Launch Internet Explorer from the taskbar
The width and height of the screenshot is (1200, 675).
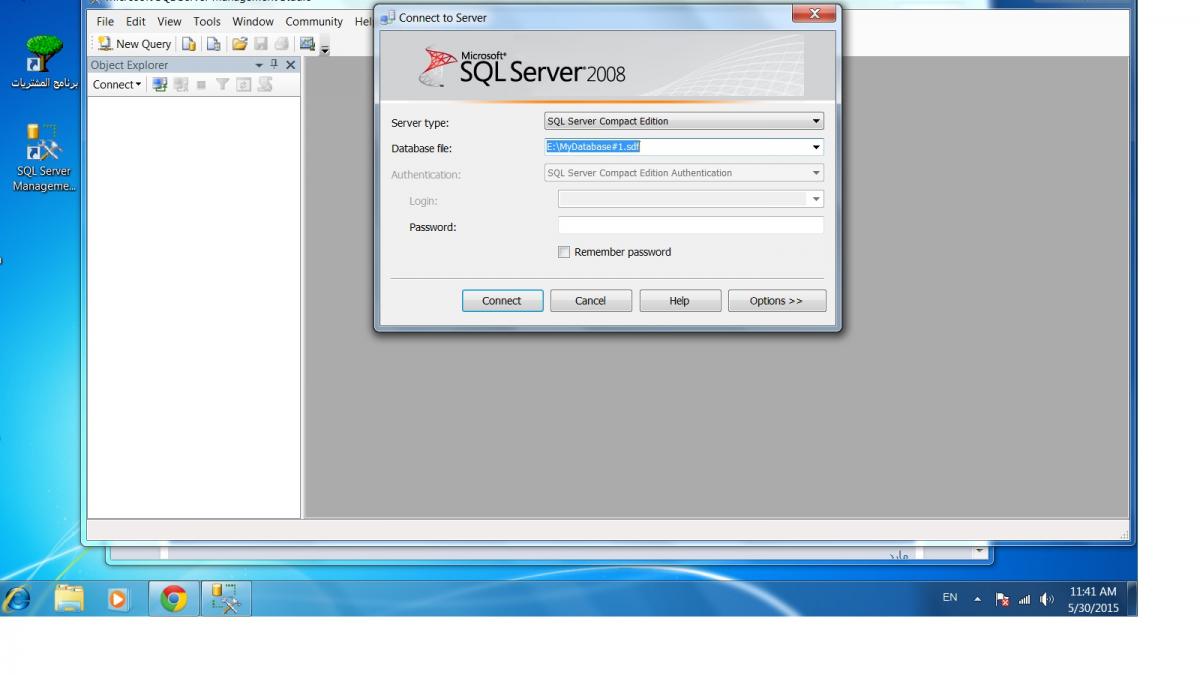(x=17, y=599)
